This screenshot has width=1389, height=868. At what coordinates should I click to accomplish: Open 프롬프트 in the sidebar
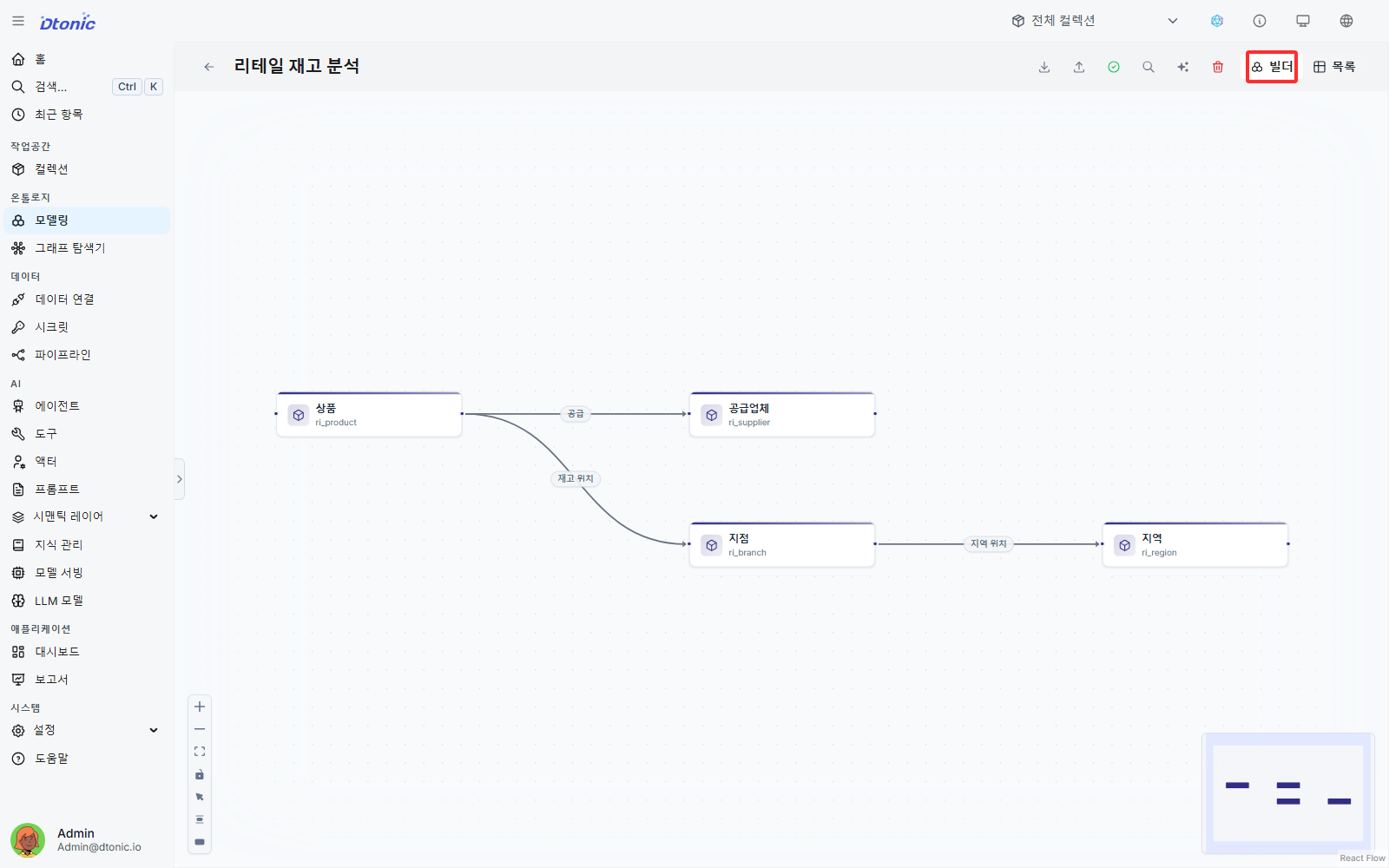pyautogui.click(x=87, y=490)
